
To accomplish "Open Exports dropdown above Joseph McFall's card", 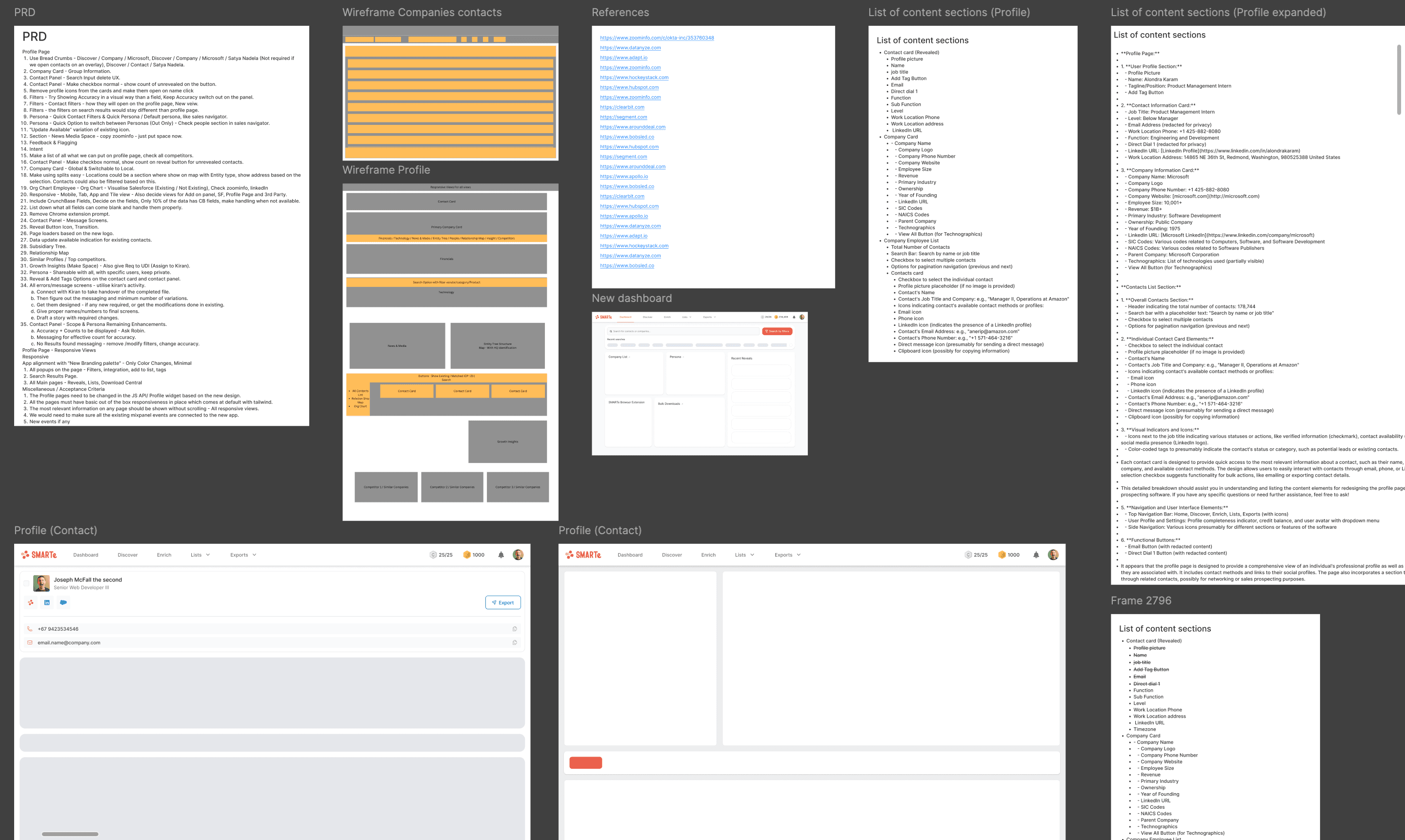I will (243, 555).
